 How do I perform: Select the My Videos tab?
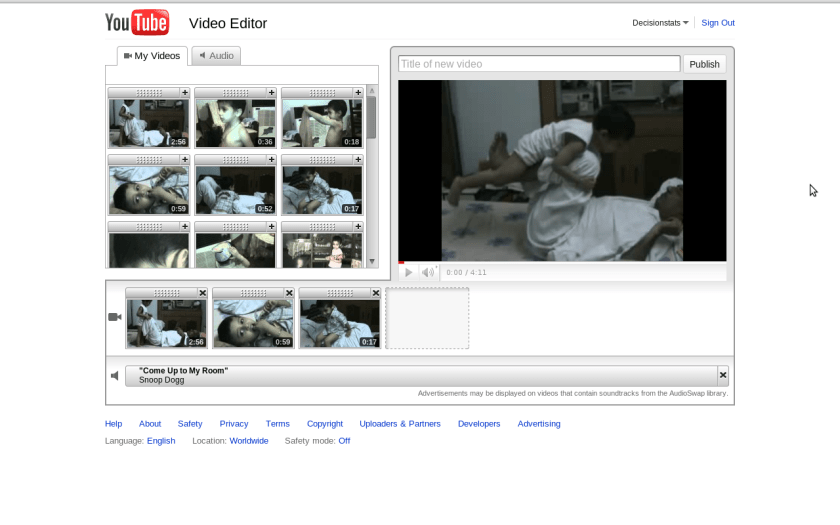tap(152, 56)
